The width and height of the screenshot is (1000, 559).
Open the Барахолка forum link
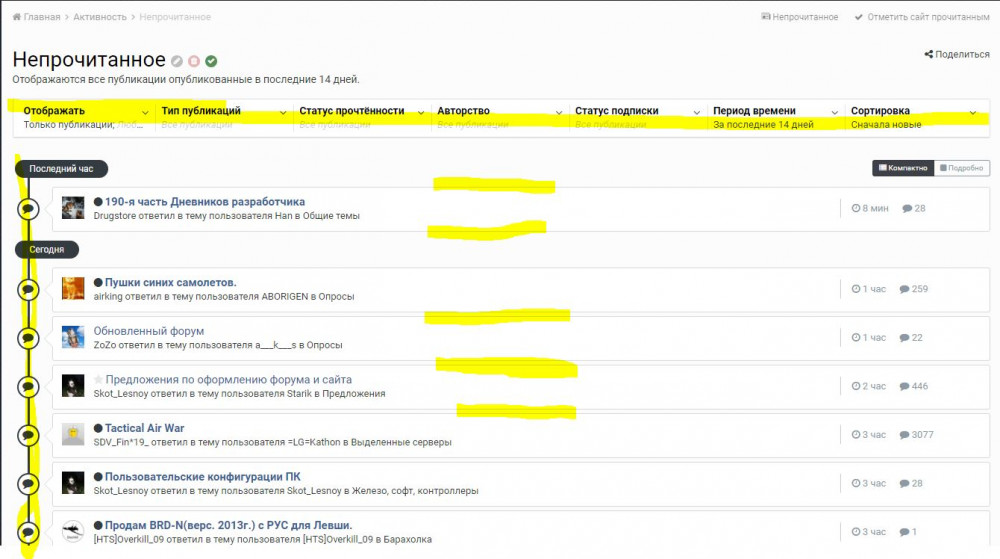coord(408,539)
